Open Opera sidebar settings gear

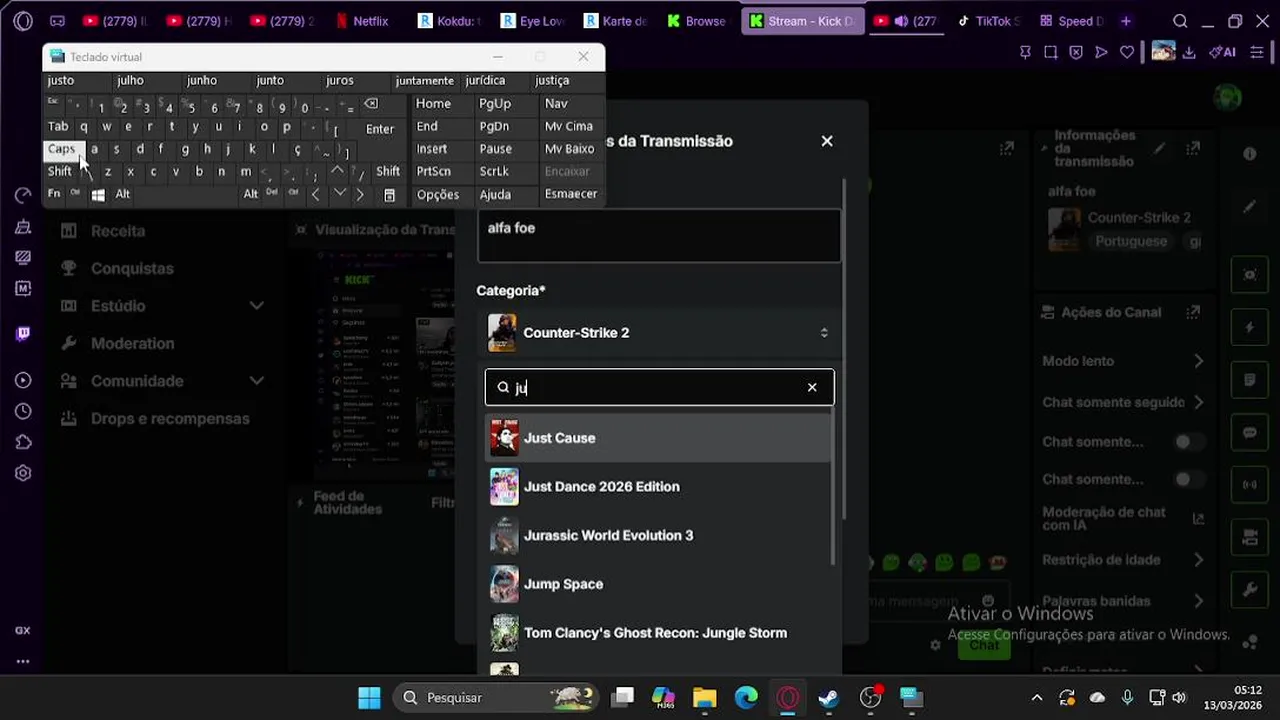pyautogui.click(x=23, y=473)
